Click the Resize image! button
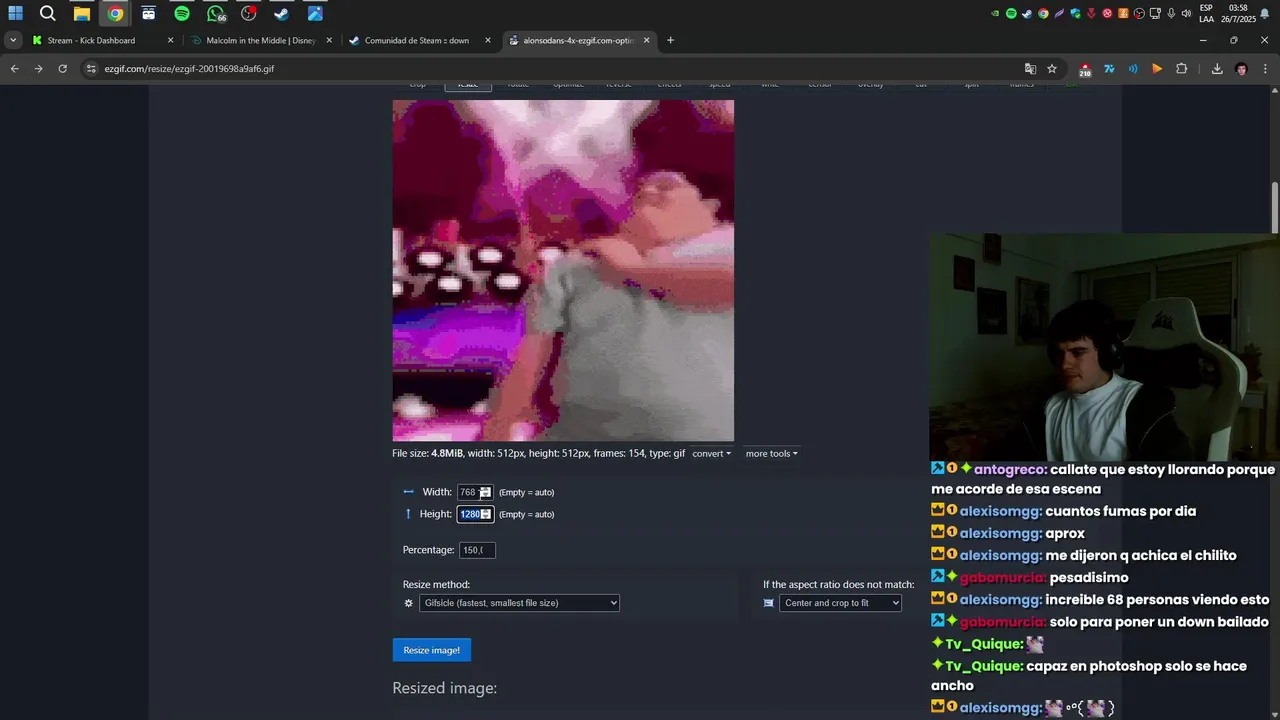 (x=431, y=650)
